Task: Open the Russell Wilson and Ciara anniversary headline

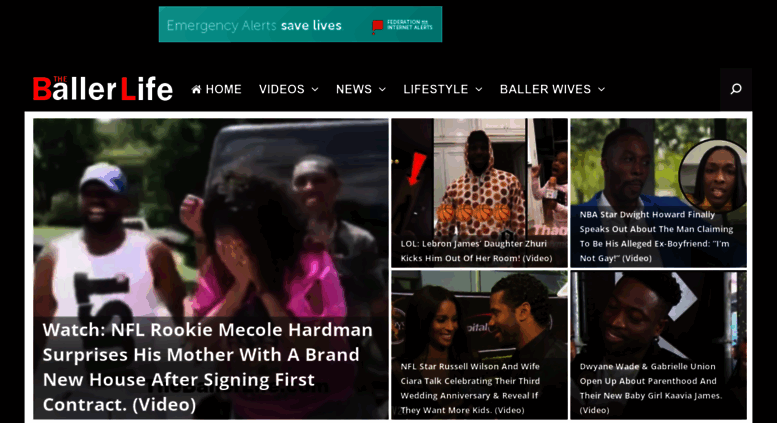Action: [470, 388]
